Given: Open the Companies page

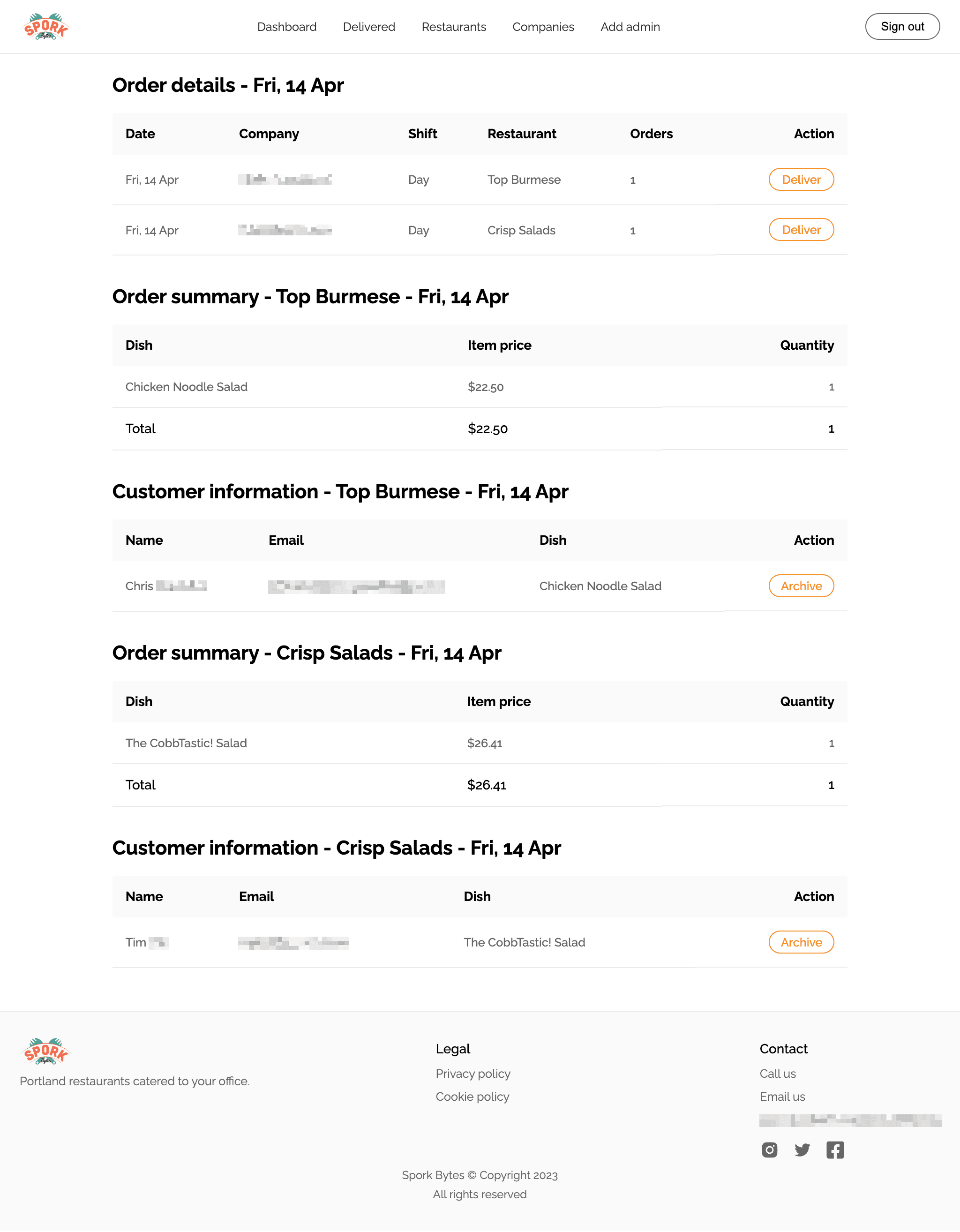Looking at the screenshot, I should click(543, 27).
